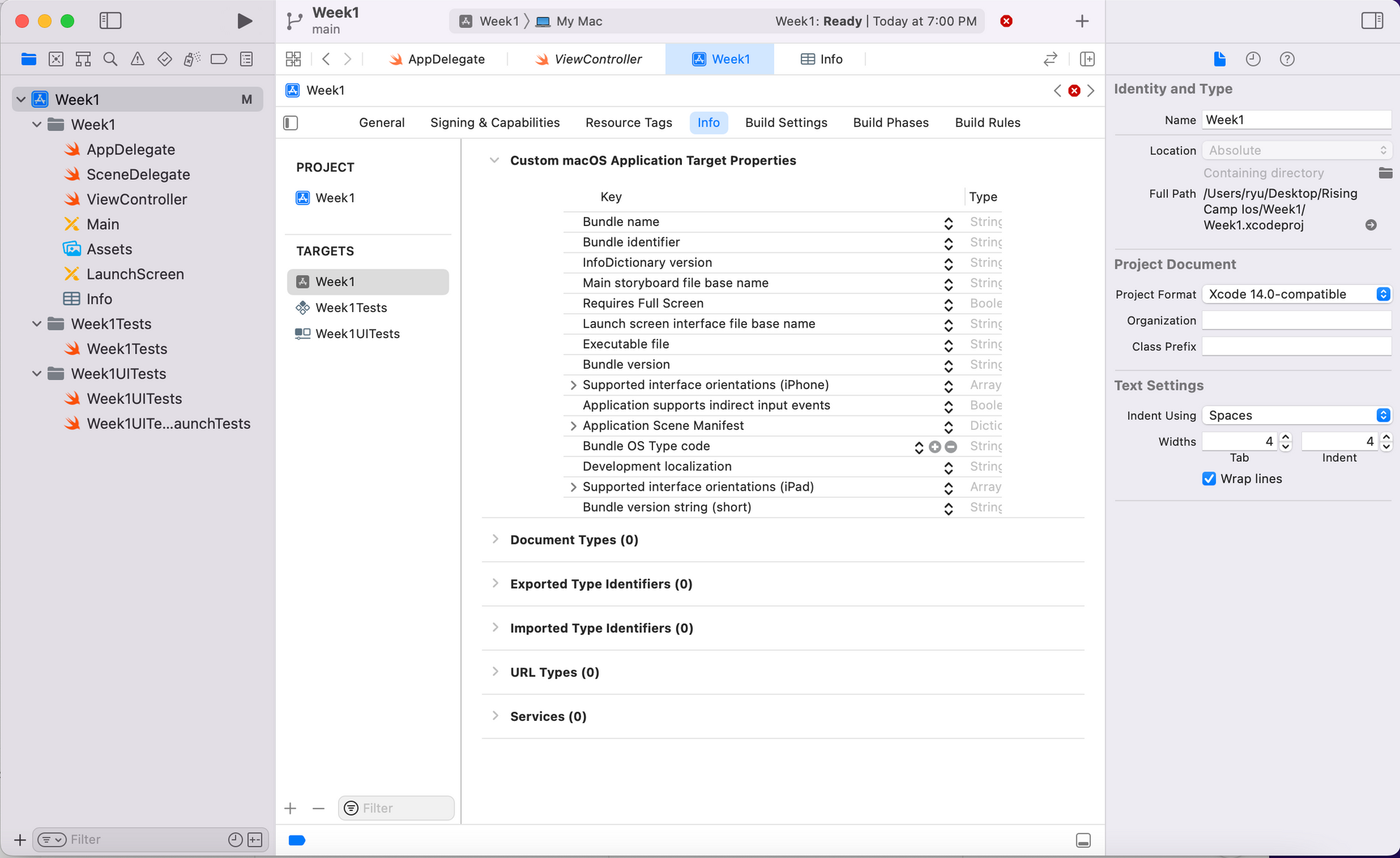Open the Source Control navigator

tap(56, 59)
